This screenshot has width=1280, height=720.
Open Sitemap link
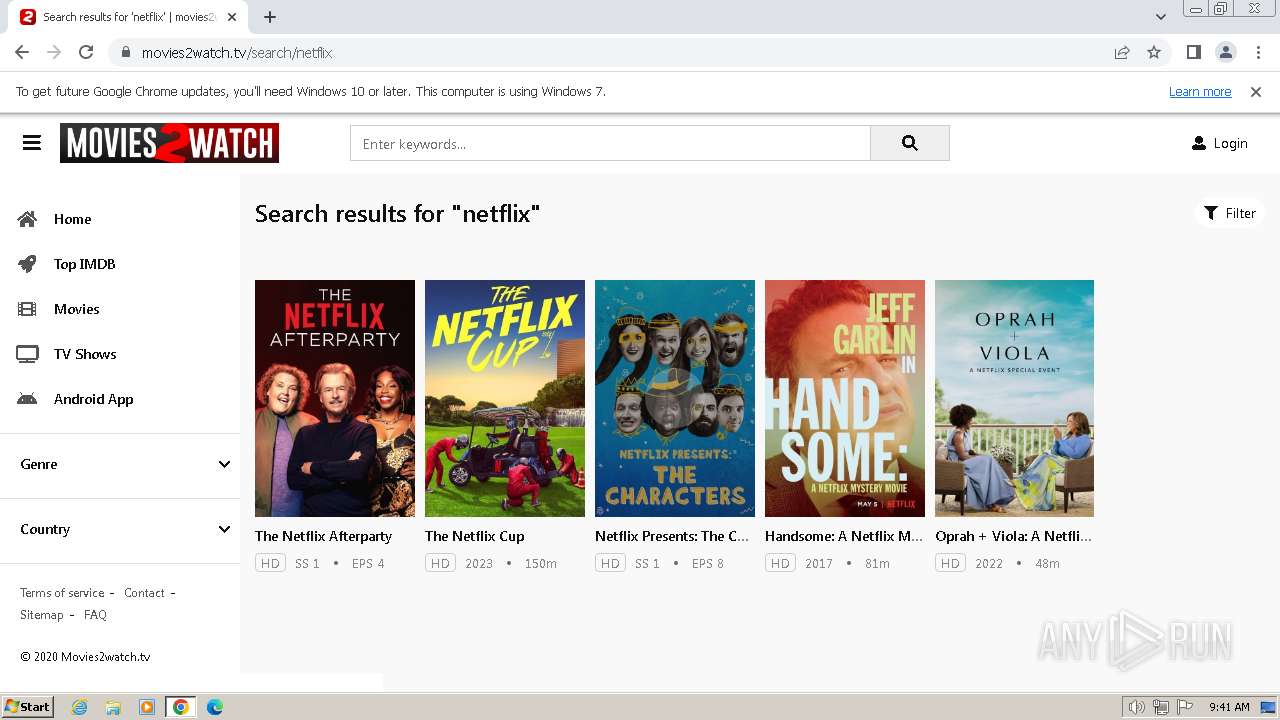point(41,615)
